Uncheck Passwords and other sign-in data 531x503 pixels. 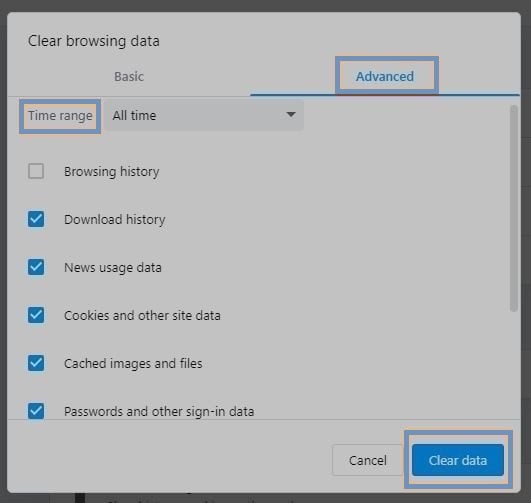point(36,411)
